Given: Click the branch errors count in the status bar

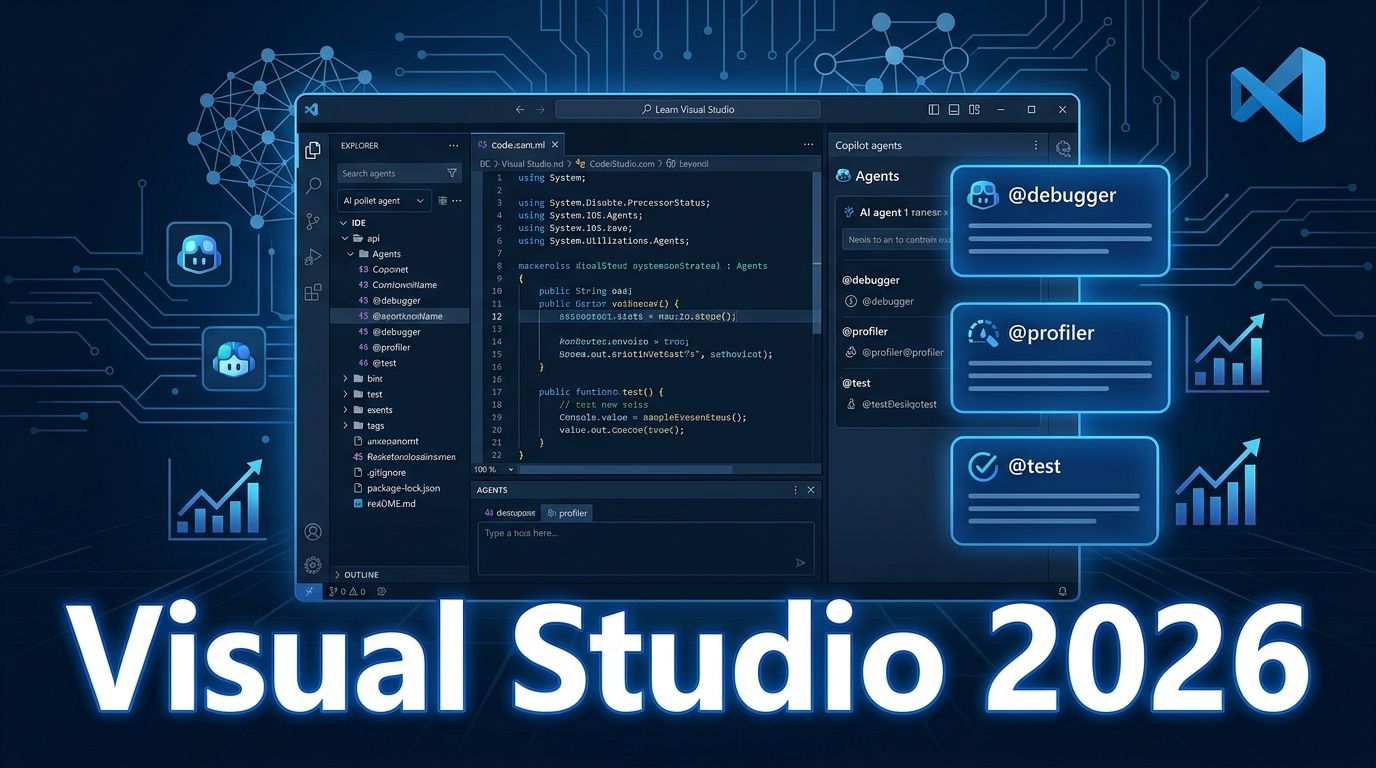Looking at the screenshot, I should coord(339,591).
